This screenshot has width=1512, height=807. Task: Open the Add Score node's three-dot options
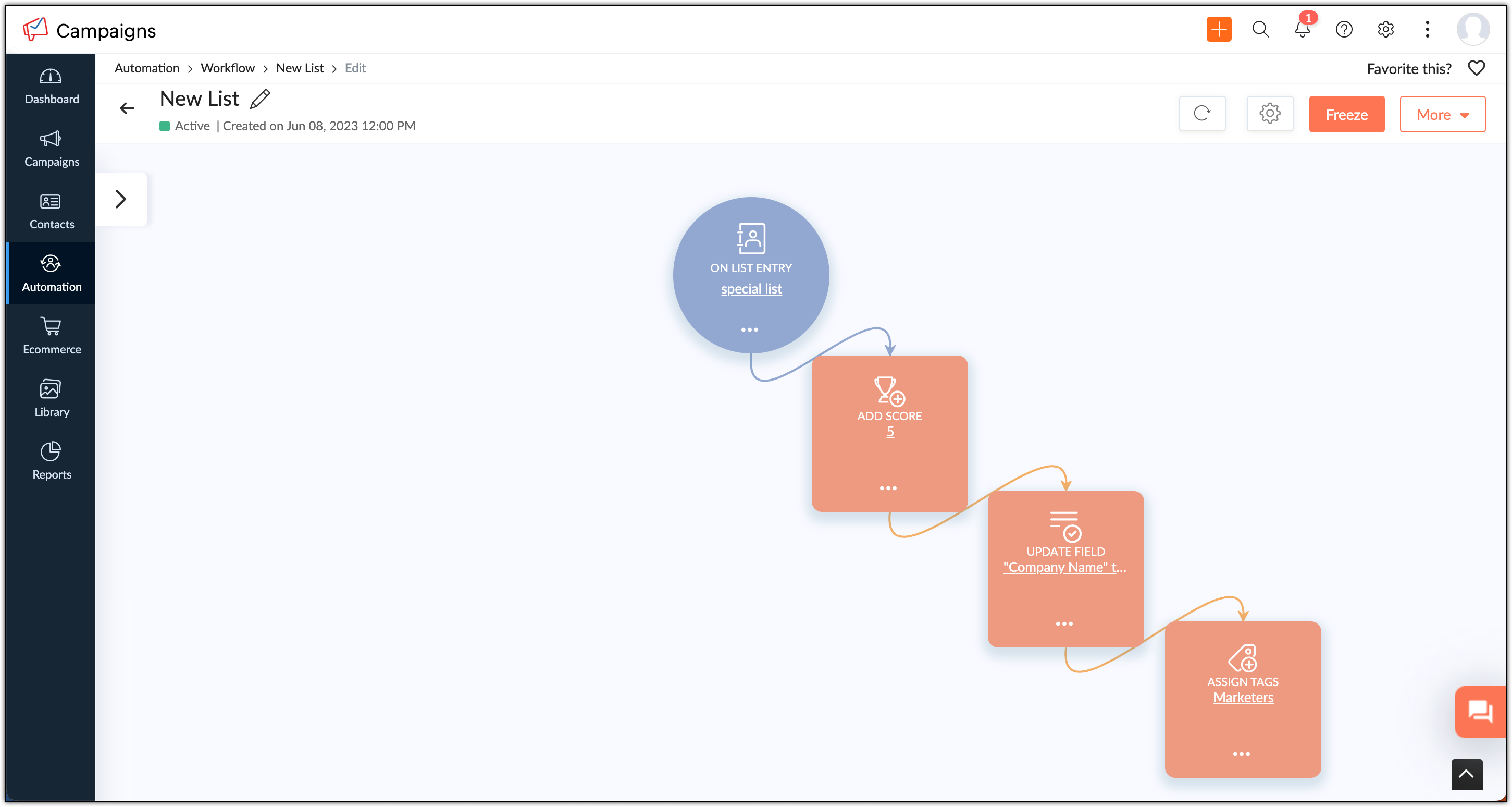(x=888, y=488)
